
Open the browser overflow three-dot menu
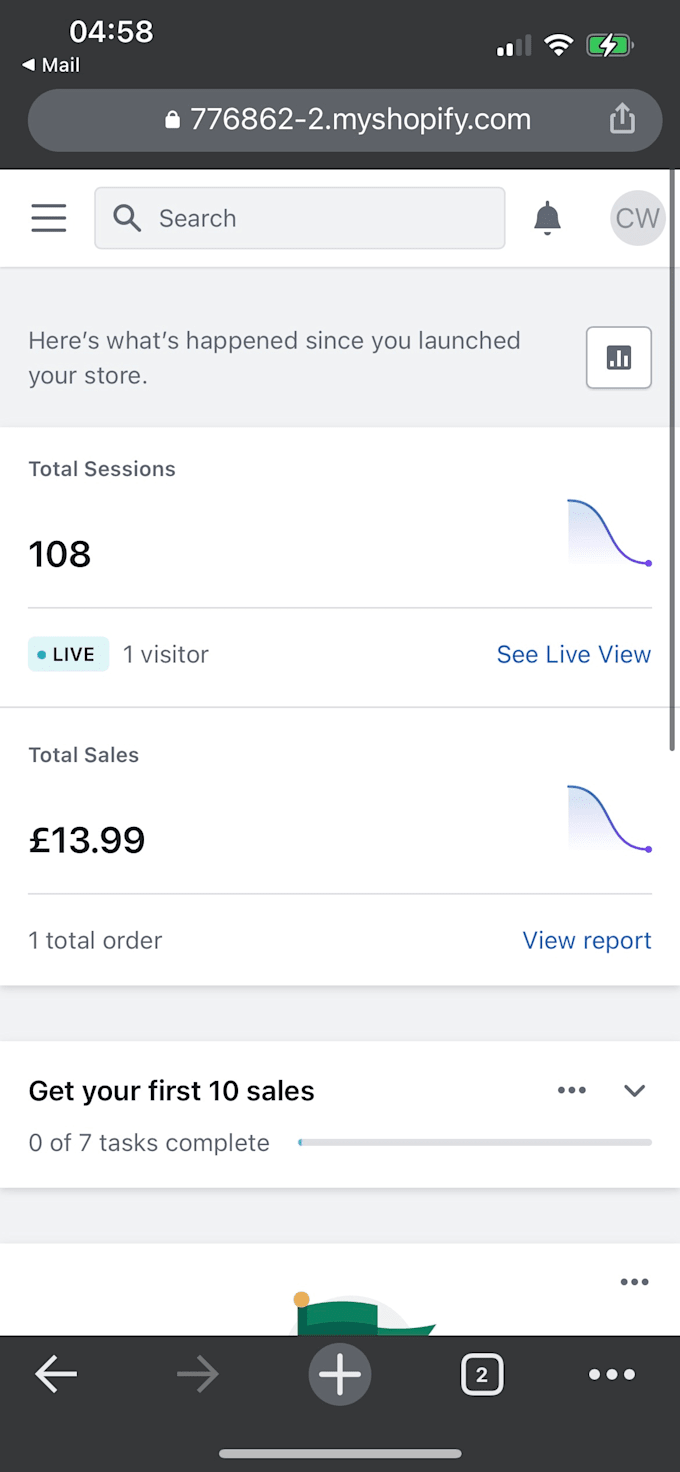(612, 1374)
